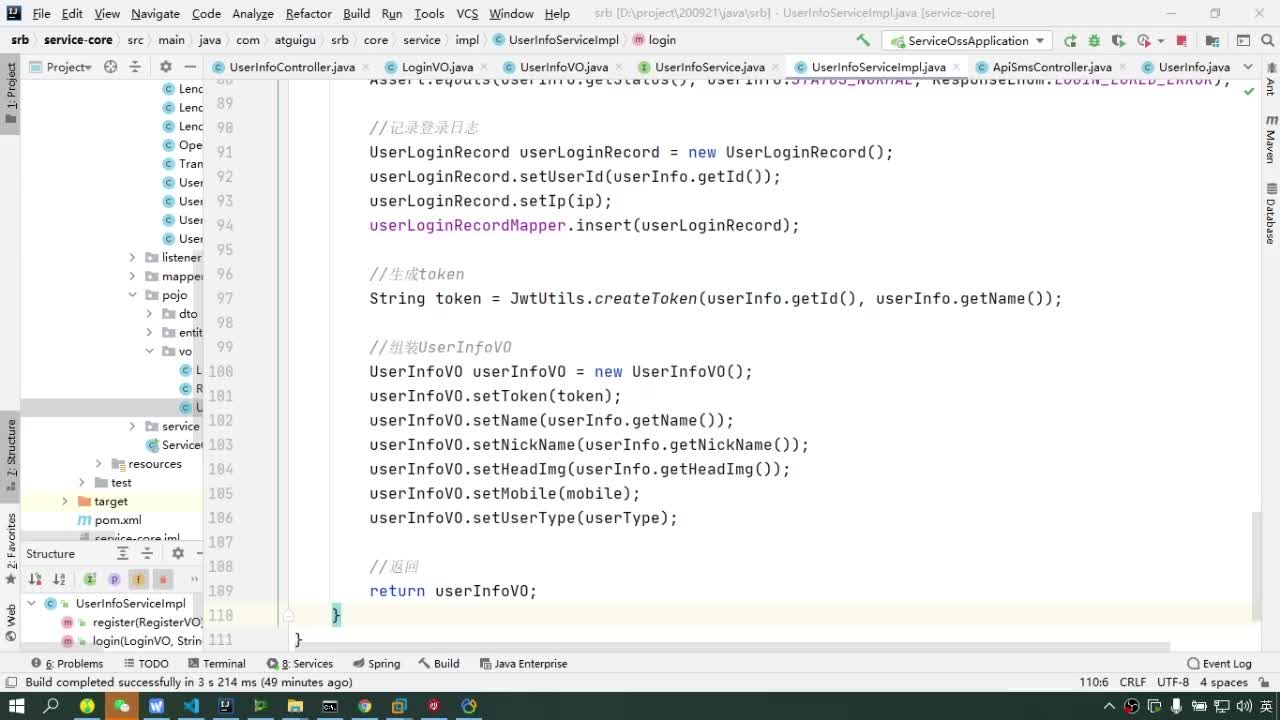
Task: Select pom.xml in project tree
Action: pyautogui.click(x=118, y=520)
